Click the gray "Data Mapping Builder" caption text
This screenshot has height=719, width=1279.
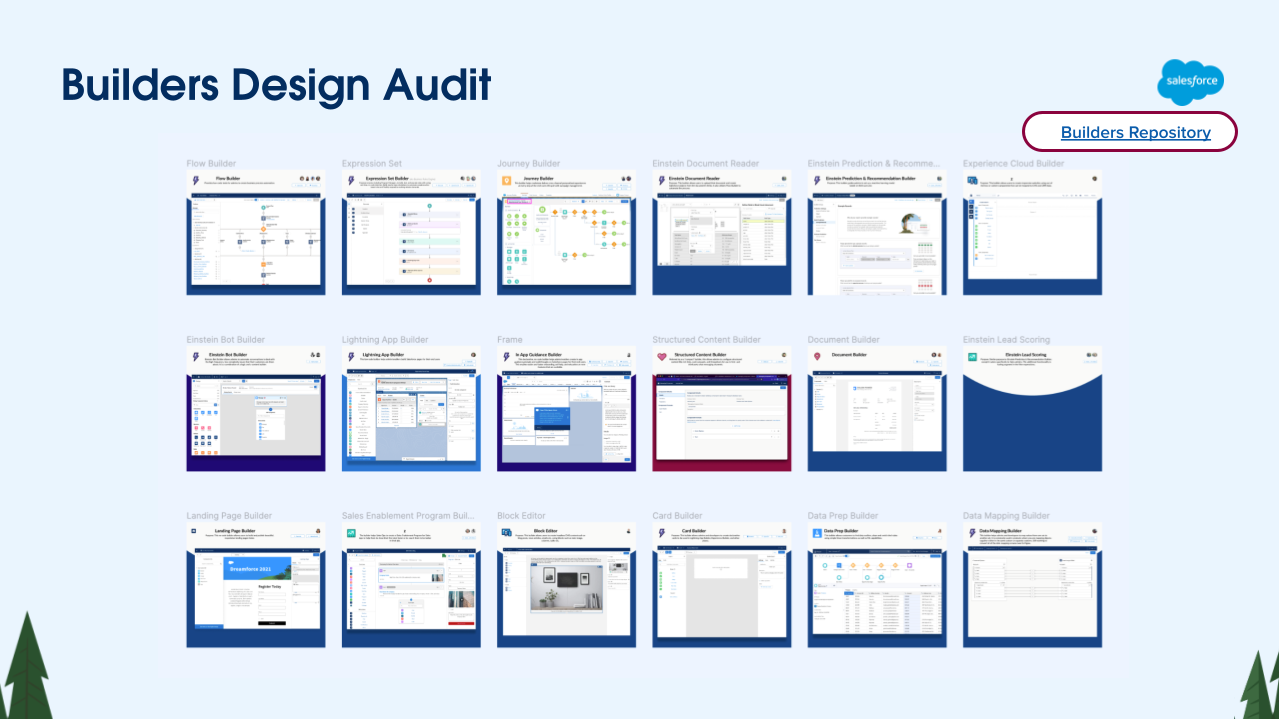[x=1007, y=516]
